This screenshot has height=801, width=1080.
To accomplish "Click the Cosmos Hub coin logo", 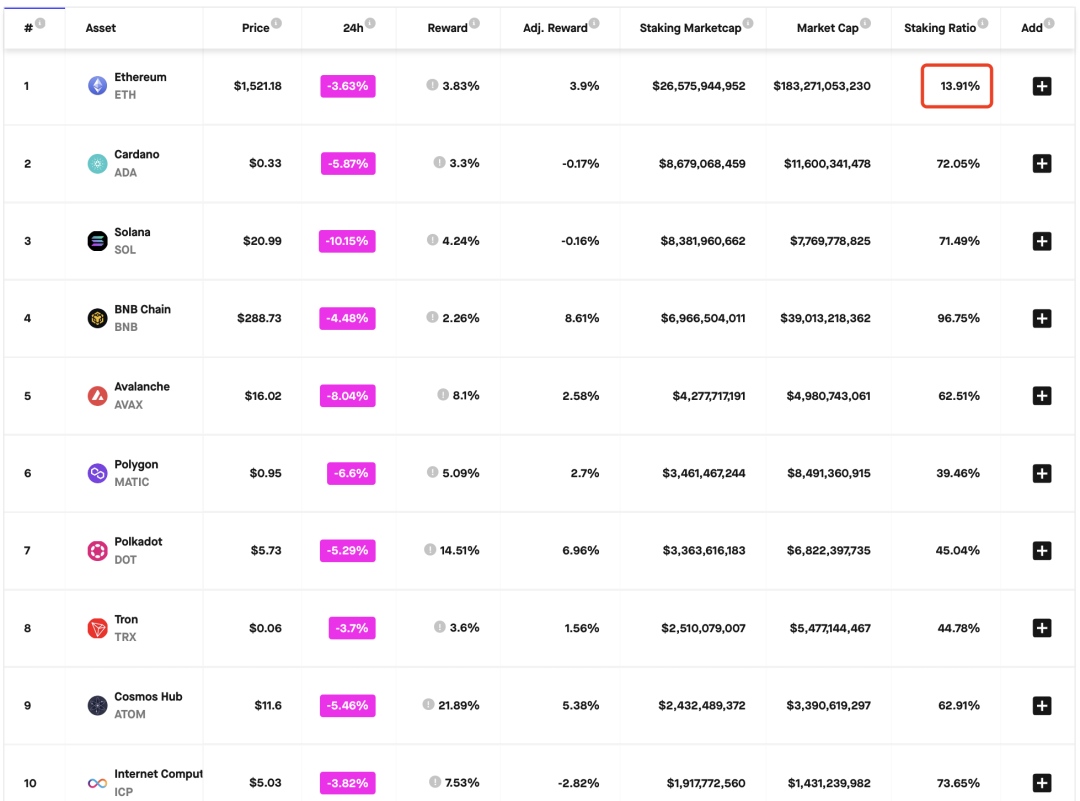I will pos(97,705).
